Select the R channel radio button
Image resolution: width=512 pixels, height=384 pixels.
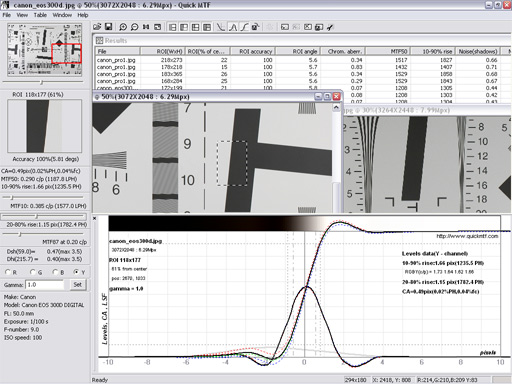click(8, 272)
